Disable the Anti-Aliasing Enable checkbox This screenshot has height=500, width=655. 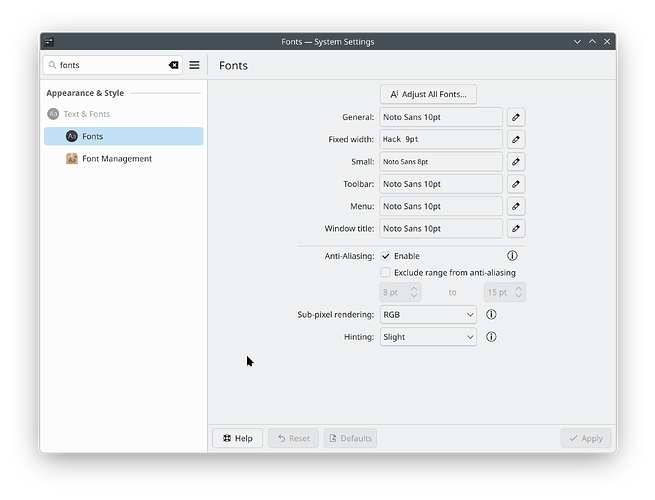click(x=386, y=256)
